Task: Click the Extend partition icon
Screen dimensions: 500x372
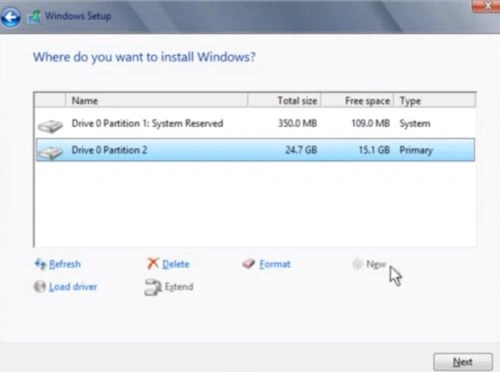Action: 153,287
